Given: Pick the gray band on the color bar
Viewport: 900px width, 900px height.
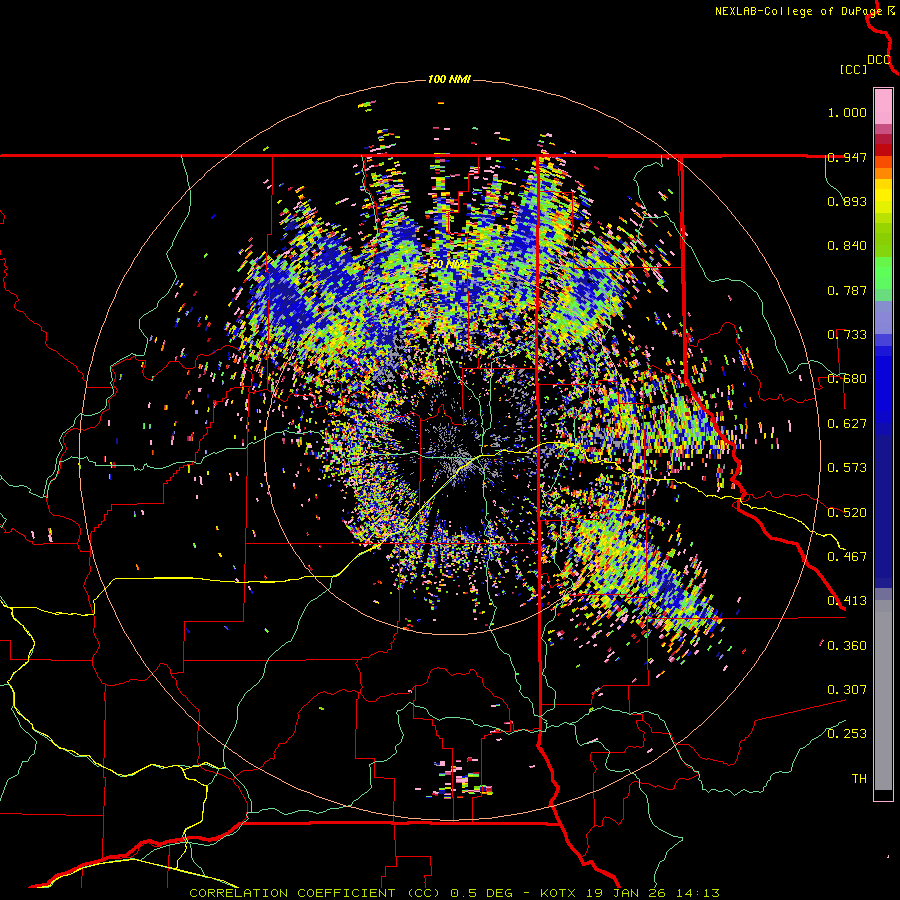Looking at the screenshot, I should 883,695.
